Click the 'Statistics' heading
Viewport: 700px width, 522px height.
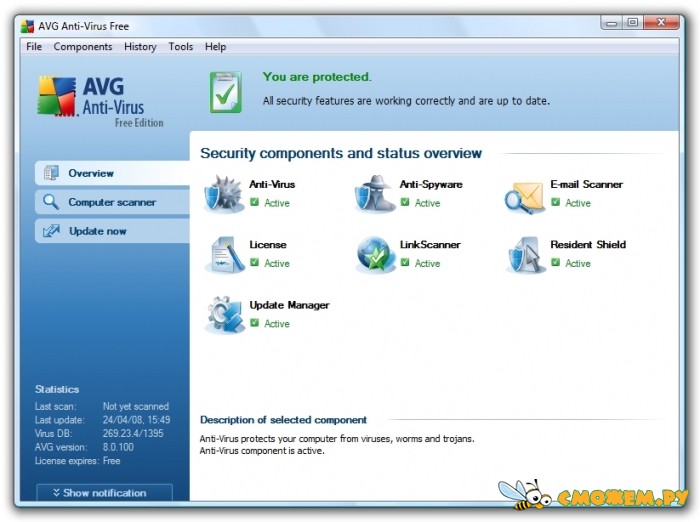(x=57, y=389)
